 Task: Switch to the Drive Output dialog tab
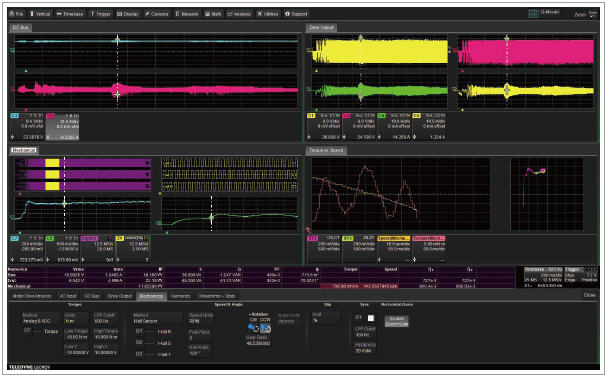click(x=120, y=296)
